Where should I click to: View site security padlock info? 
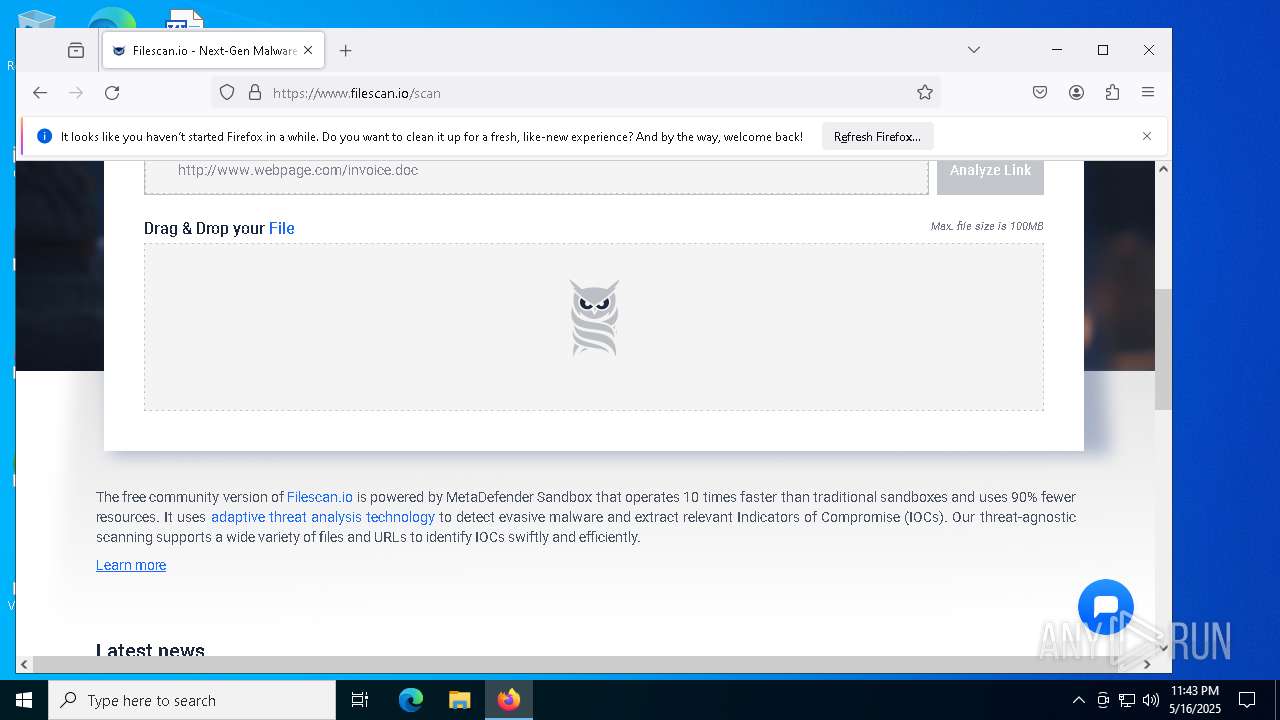255,92
